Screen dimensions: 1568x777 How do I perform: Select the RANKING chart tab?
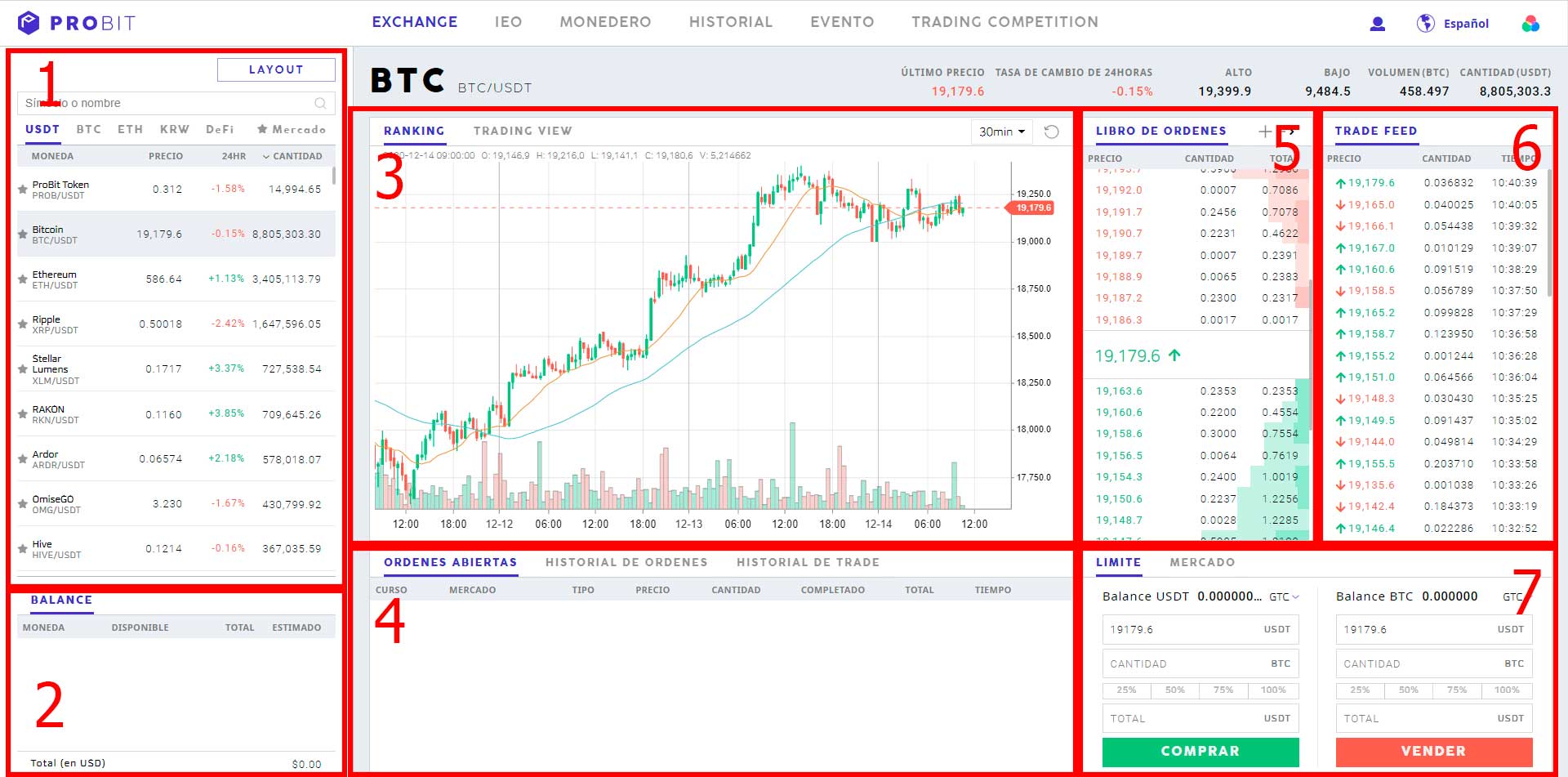[414, 131]
